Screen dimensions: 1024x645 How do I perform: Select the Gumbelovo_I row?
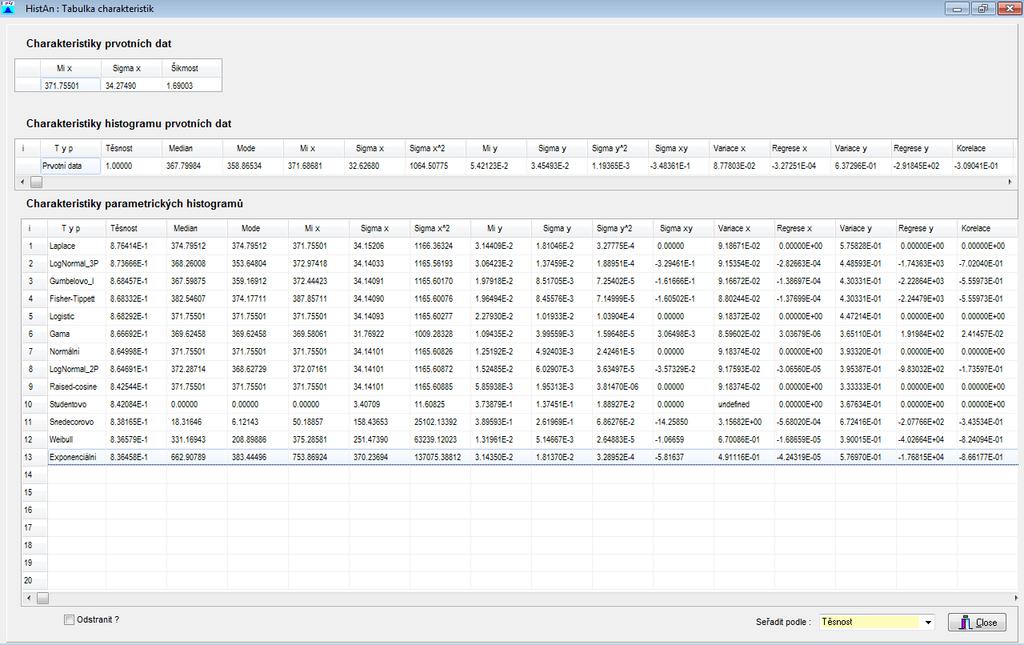(x=520, y=281)
